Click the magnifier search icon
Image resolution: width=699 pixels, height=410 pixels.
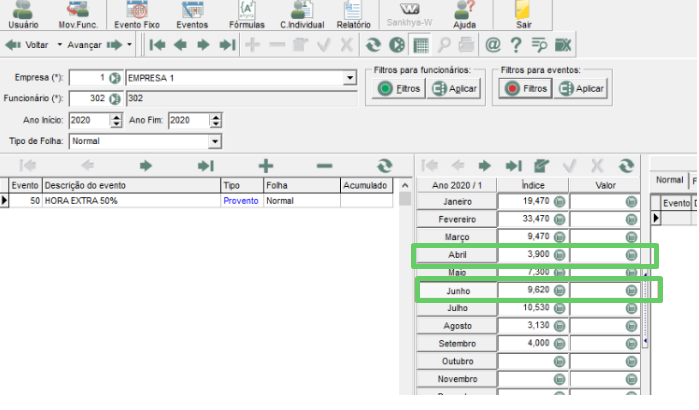click(x=444, y=45)
